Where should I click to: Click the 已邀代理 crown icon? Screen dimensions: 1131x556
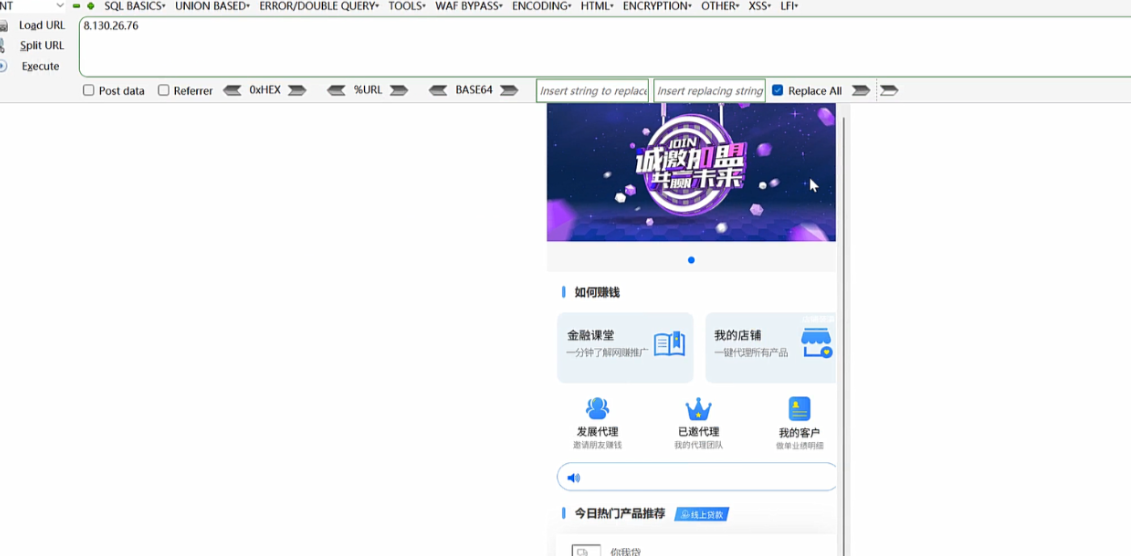click(698, 410)
